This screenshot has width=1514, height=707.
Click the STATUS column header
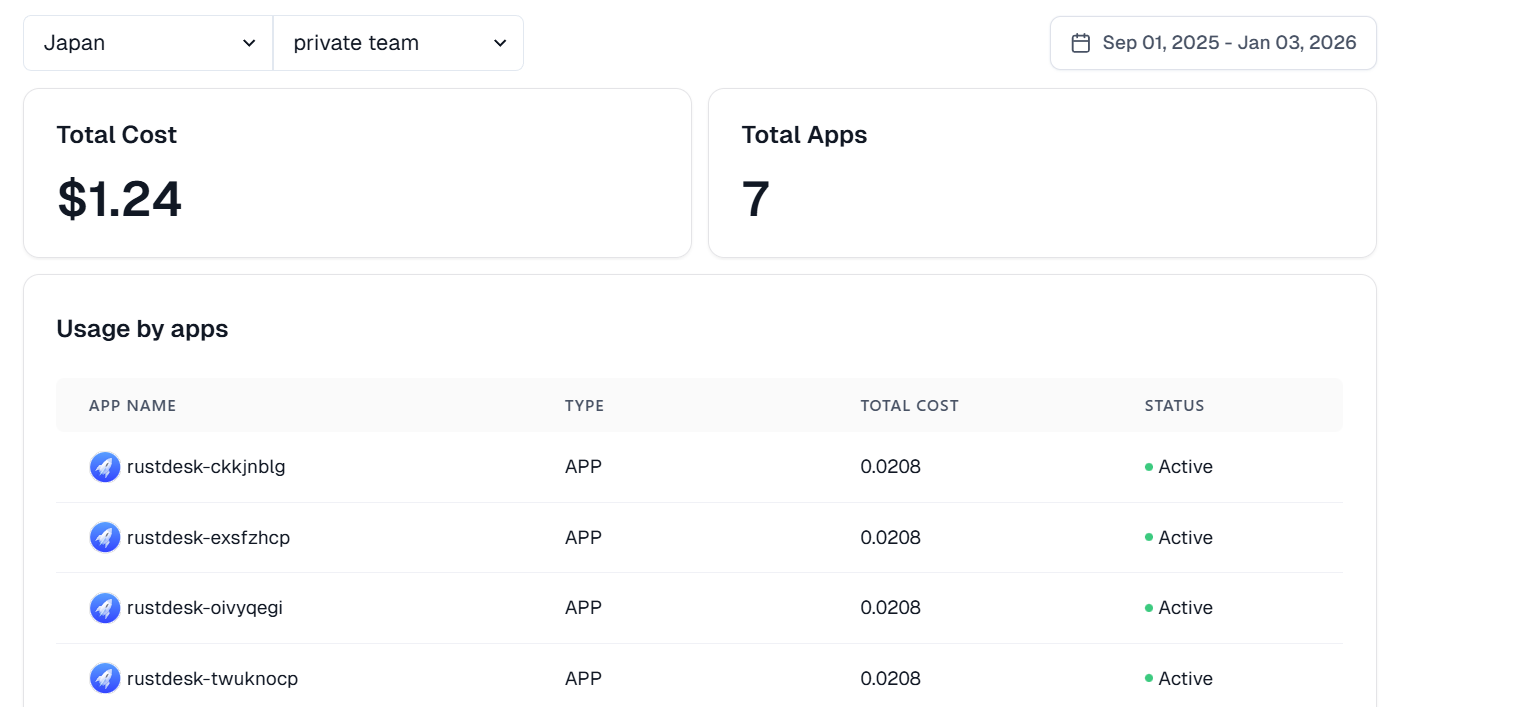[x=1174, y=406]
